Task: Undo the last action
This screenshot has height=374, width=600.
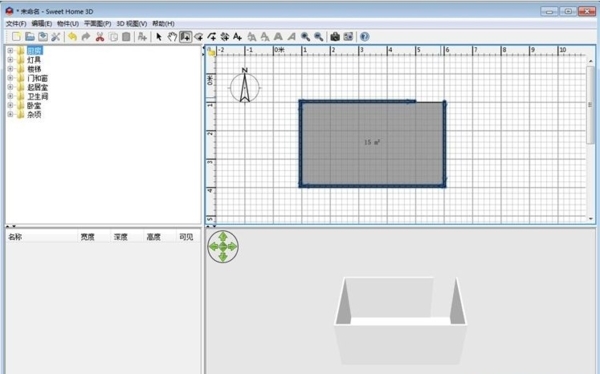Action: click(x=72, y=37)
